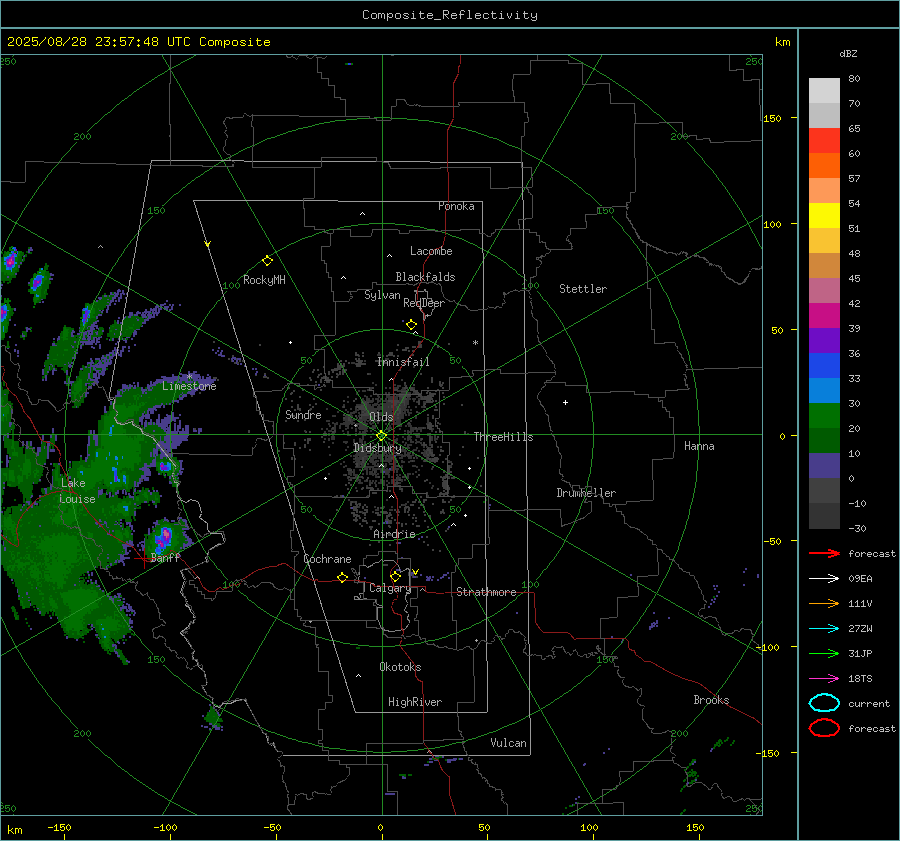Select the Blackfalds city label
This screenshot has width=900, height=841.
(425, 277)
